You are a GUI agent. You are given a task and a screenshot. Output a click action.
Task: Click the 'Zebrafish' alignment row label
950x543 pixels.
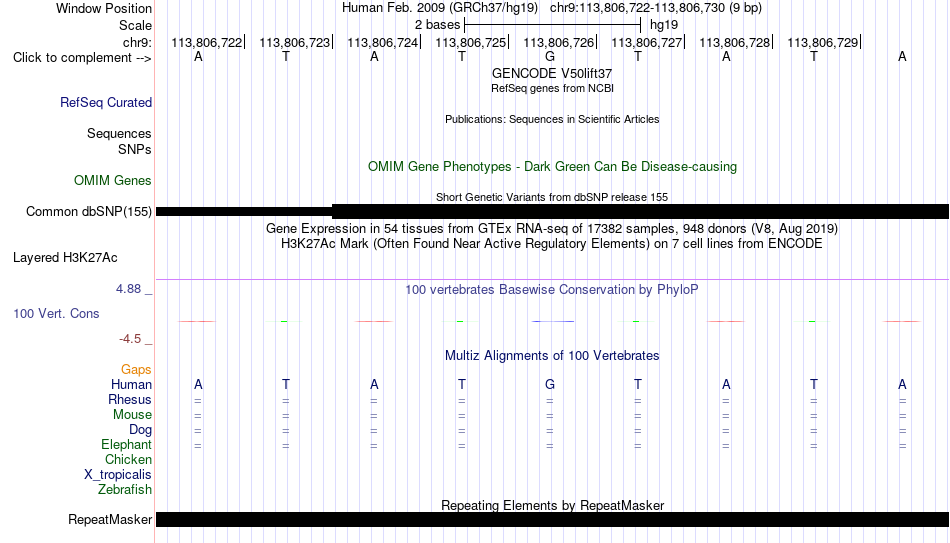pyautogui.click(x=125, y=490)
